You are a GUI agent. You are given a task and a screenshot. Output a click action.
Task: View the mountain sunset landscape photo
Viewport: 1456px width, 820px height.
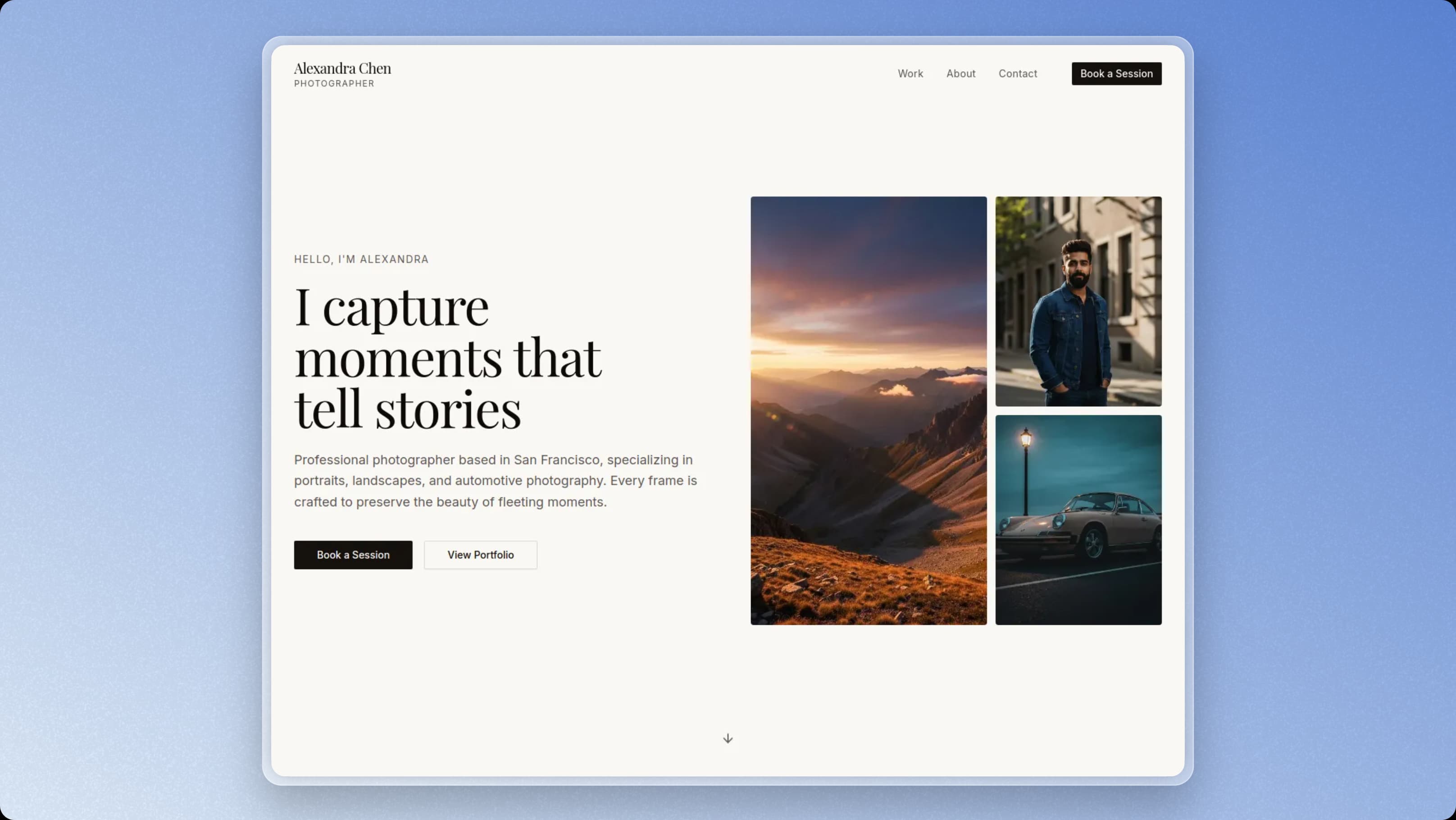pos(868,410)
